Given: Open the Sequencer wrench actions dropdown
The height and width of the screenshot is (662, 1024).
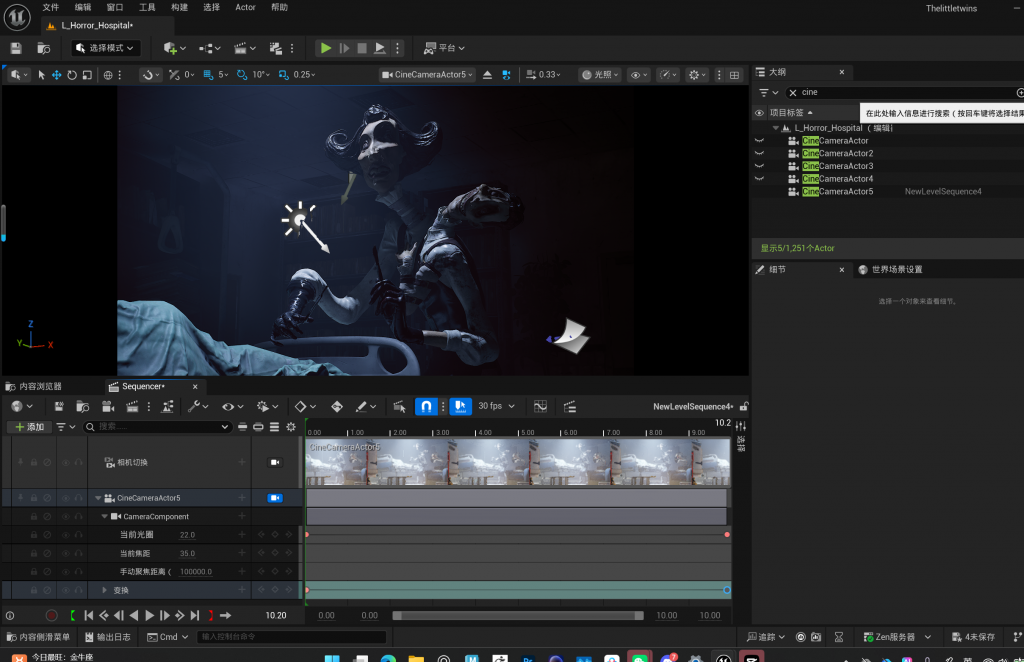Looking at the screenshot, I should tap(197, 407).
